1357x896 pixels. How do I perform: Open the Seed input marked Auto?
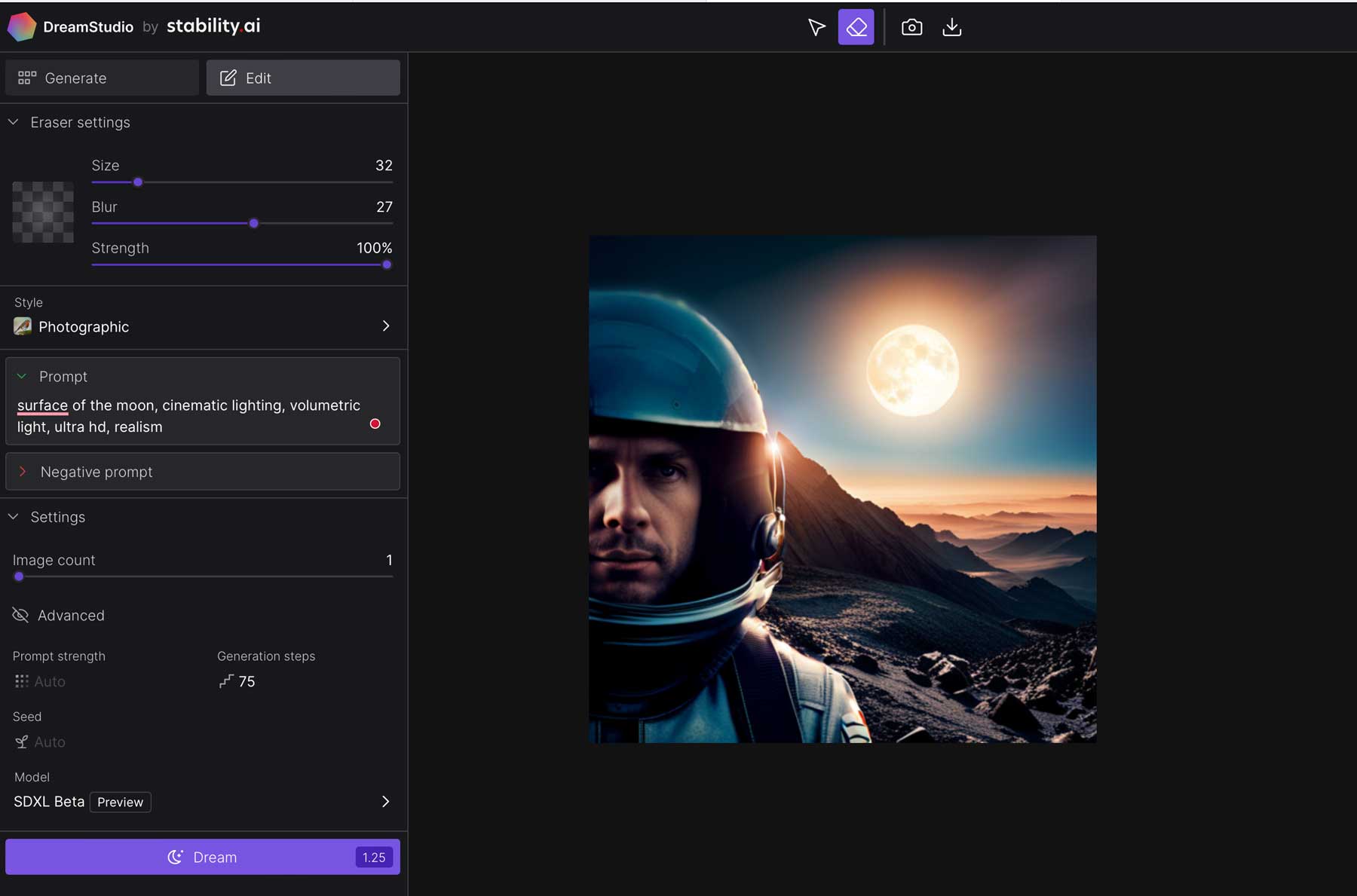pos(40,742)
